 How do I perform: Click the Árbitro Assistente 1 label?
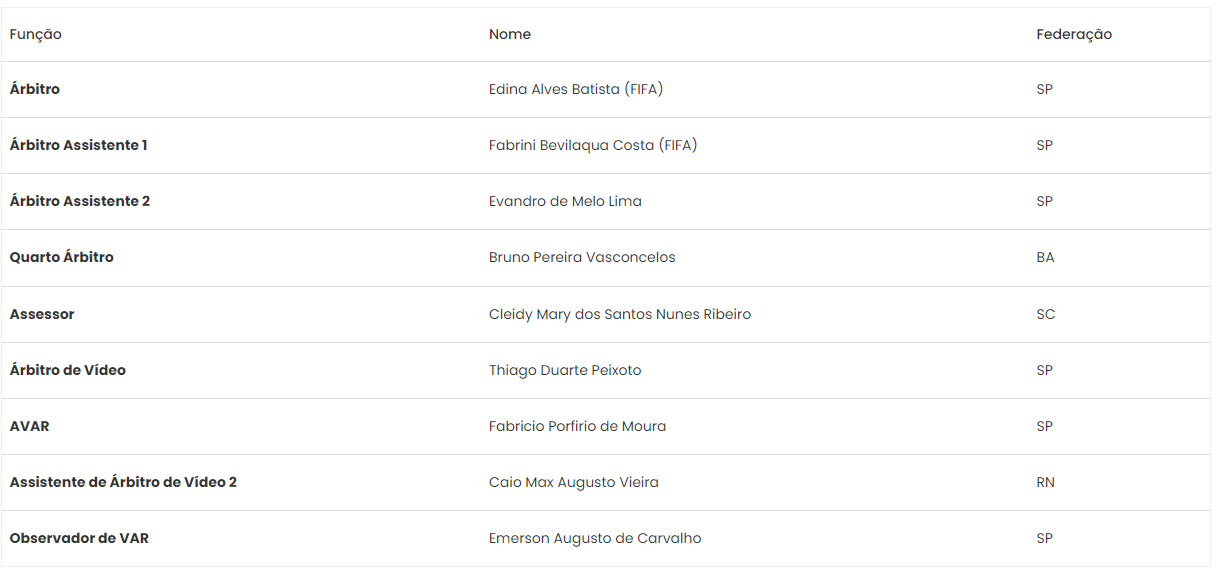[x=79, y=145]
